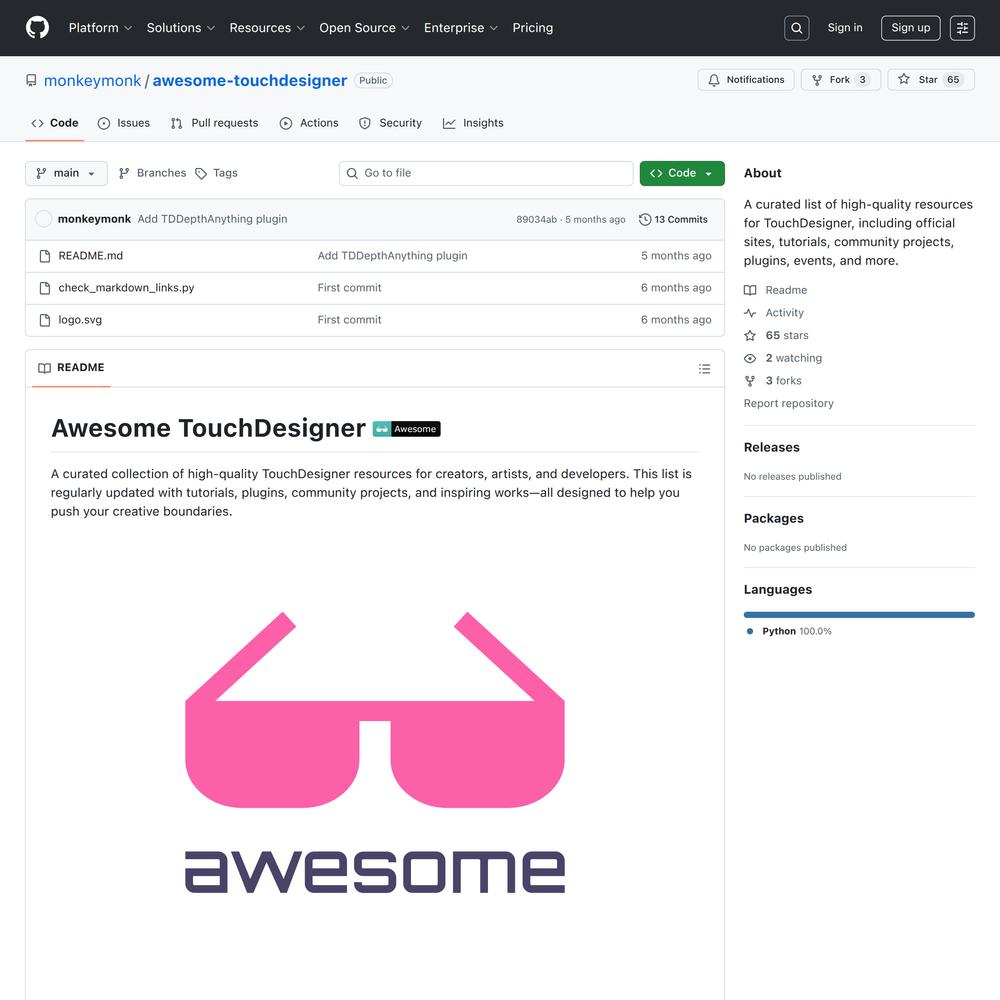Open First commit message for logo.svg

tap(349, 320)
